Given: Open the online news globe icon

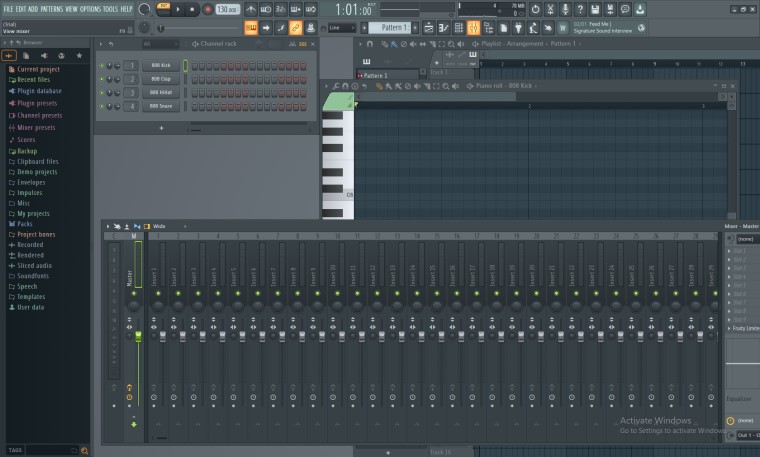Looking at the screenshot, I should coord(641,28).
